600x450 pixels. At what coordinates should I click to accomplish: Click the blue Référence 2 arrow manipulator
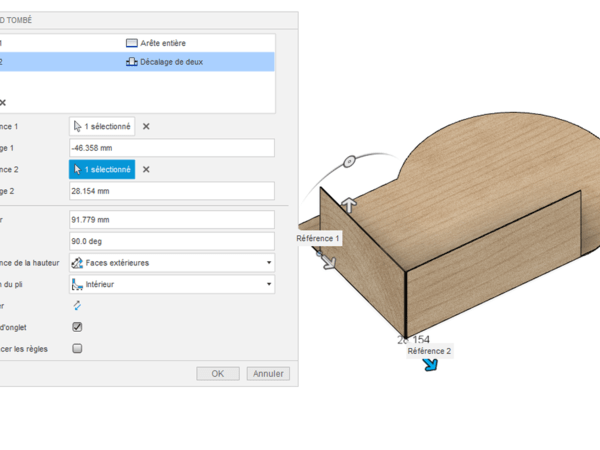tap(430, 365)
